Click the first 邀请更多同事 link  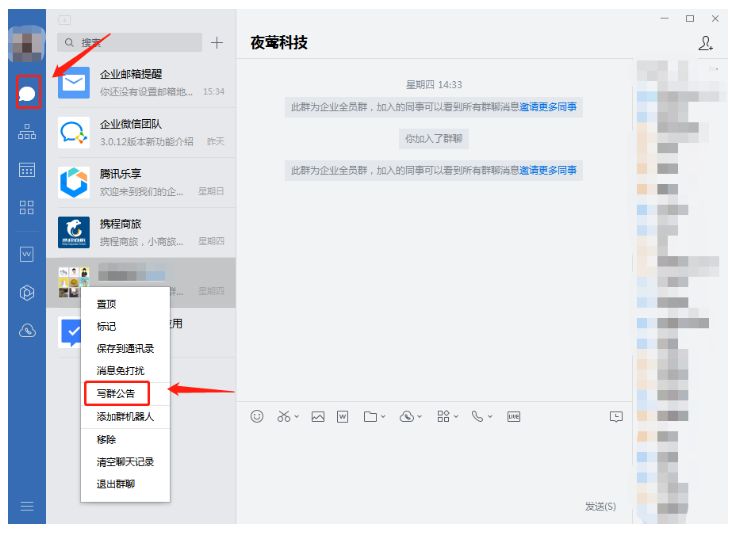548,107
